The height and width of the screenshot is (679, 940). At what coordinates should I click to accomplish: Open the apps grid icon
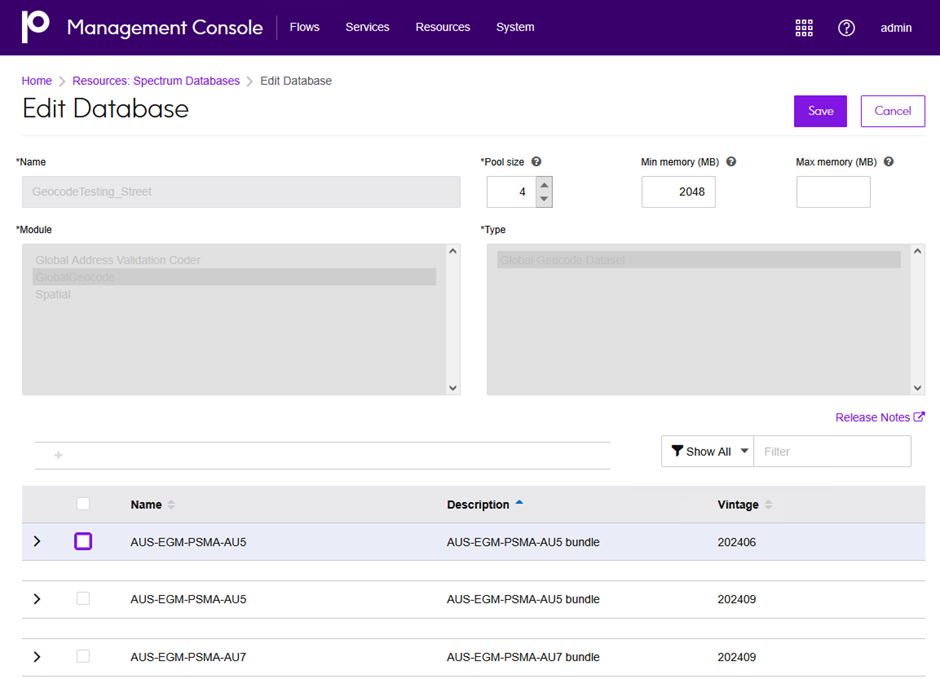[x=804, y=28]
